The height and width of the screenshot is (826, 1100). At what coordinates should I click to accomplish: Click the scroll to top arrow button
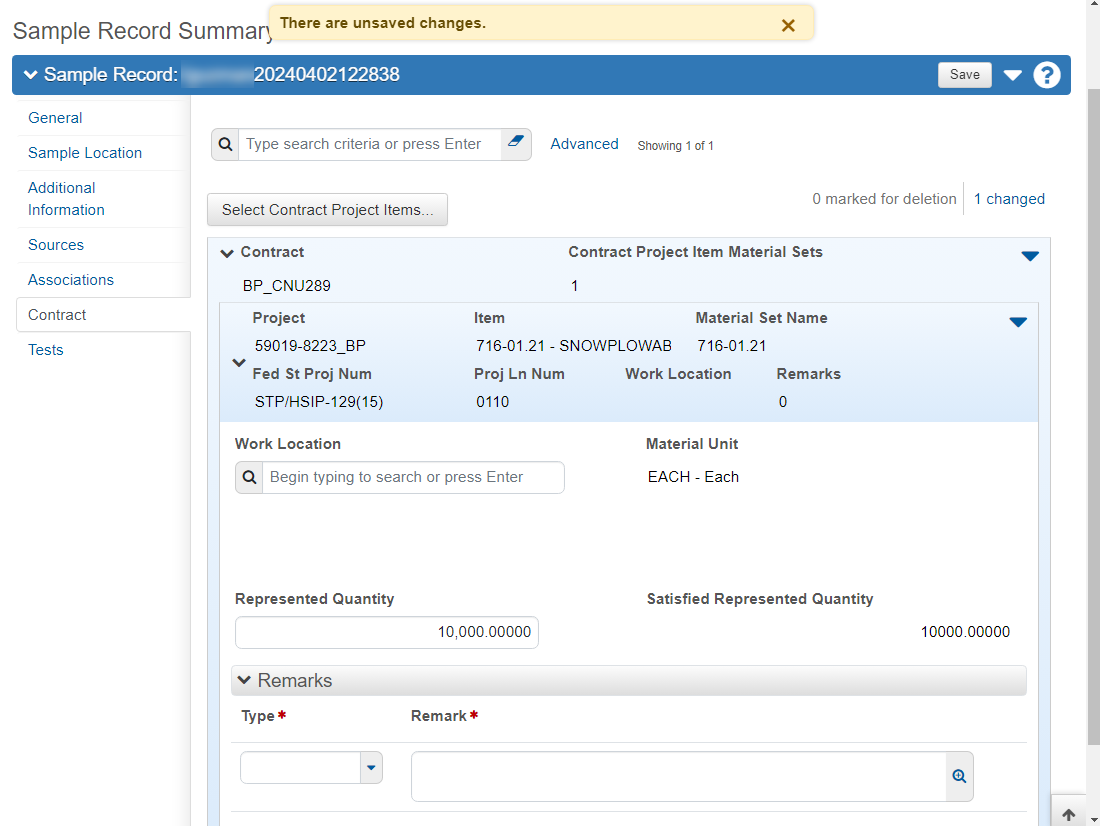point(1068,814)
